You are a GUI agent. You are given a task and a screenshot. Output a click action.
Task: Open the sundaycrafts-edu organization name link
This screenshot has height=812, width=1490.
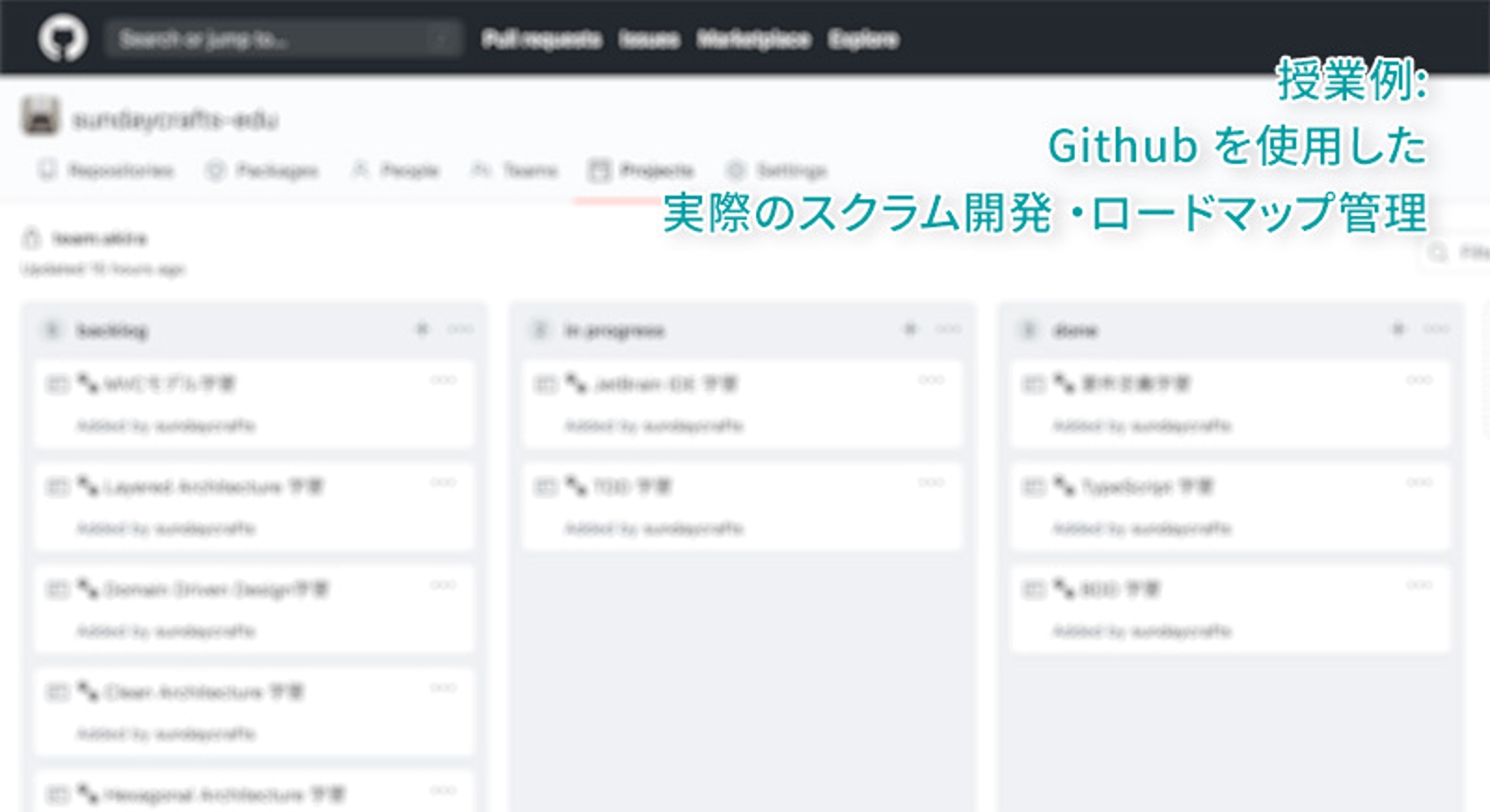tap(175, 120)
